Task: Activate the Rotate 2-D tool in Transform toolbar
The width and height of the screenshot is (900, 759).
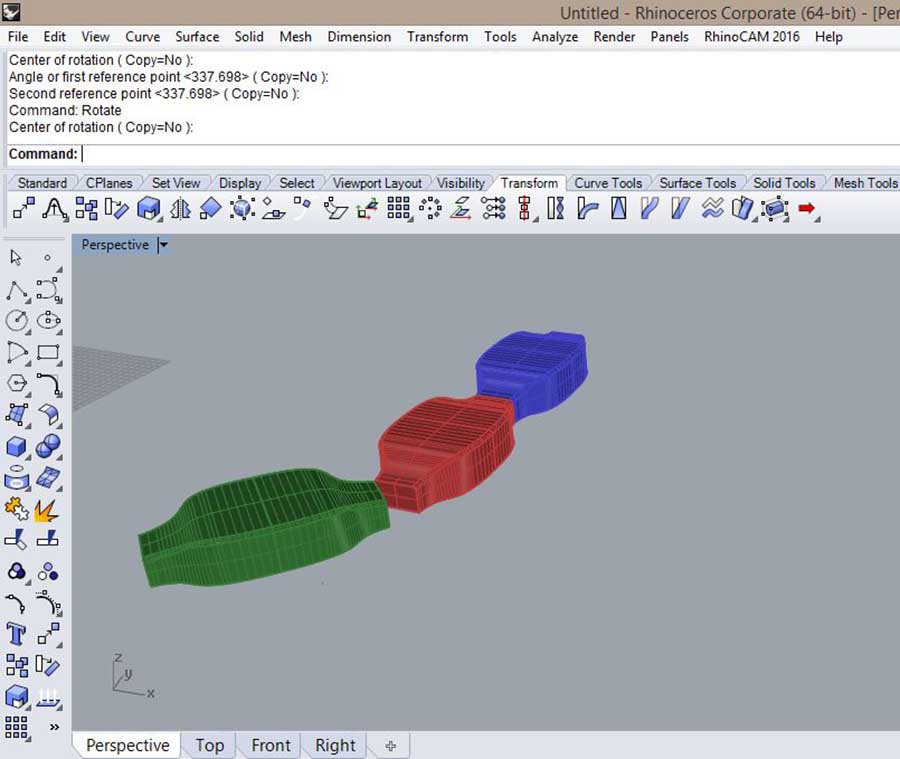Action: (117, 208)
